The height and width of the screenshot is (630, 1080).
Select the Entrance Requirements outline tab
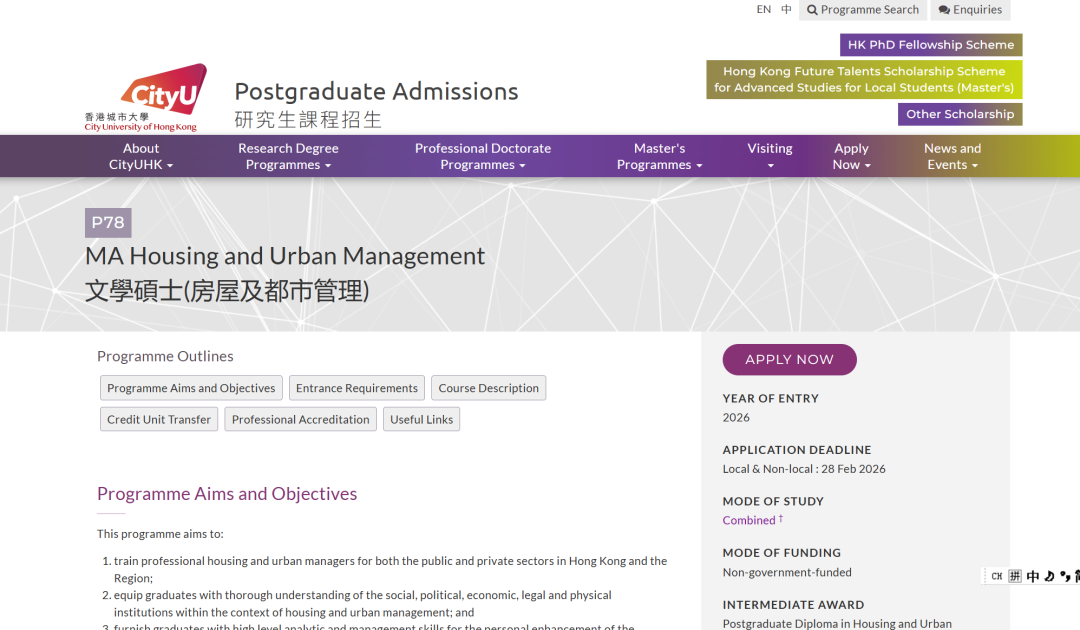[x=356, y=387]
